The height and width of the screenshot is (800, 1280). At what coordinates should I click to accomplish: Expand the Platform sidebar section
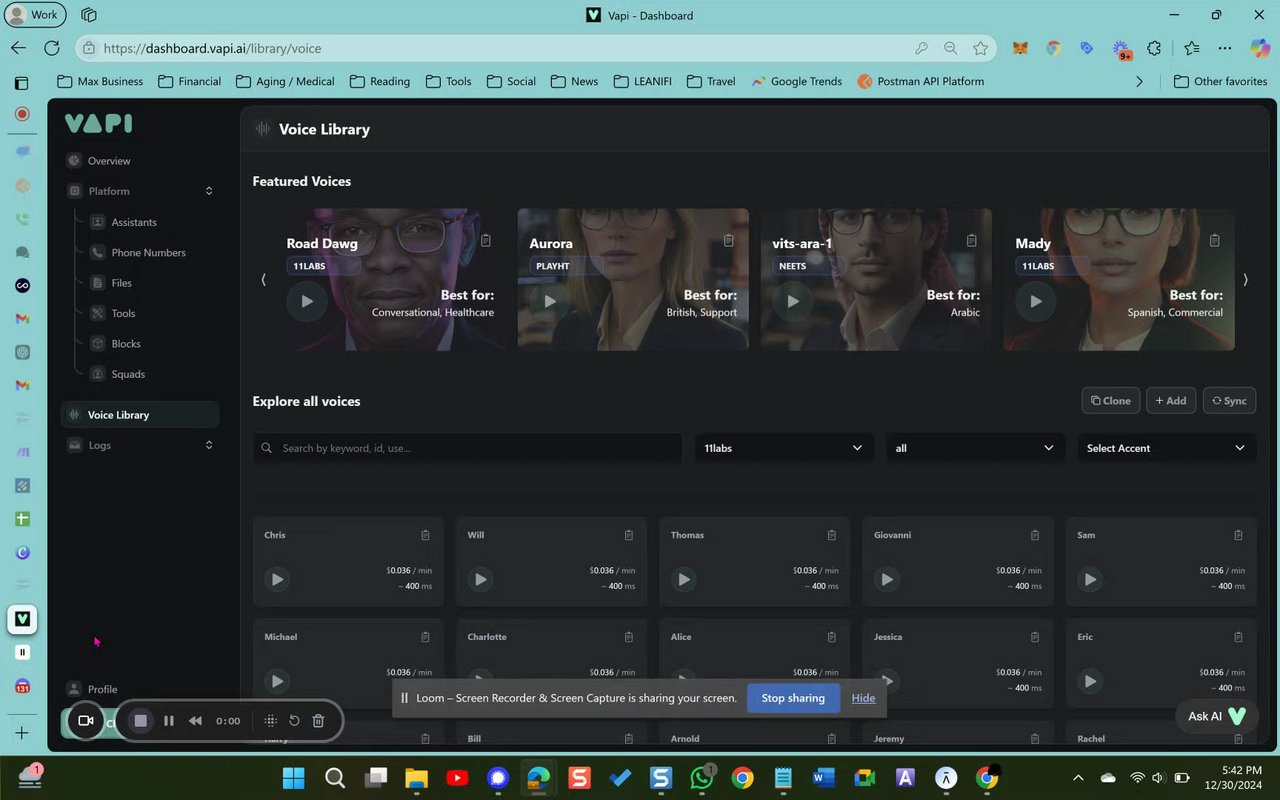click(209, 191)
